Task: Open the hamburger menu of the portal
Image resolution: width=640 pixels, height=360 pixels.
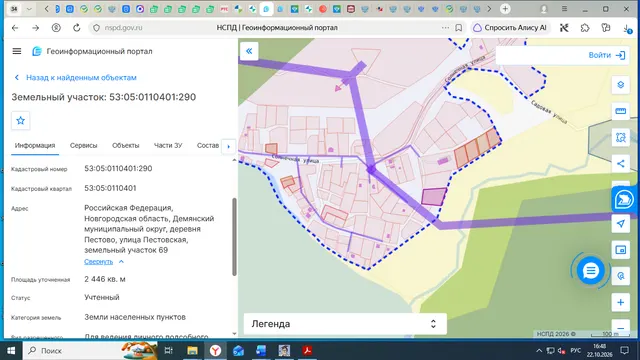Action: [17, 51]
